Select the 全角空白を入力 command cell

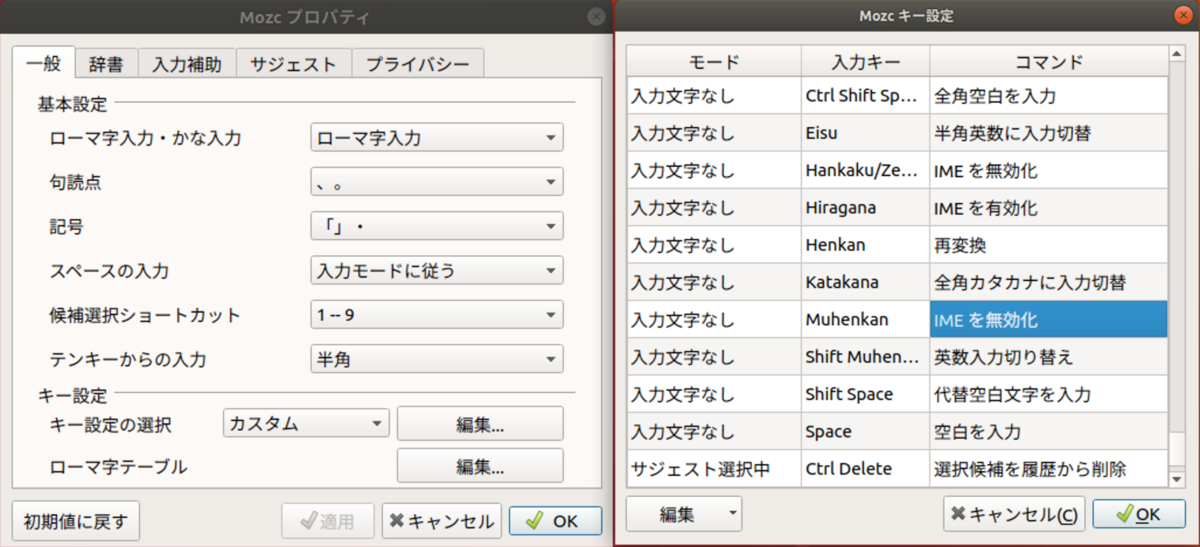tap(1048, 96)
